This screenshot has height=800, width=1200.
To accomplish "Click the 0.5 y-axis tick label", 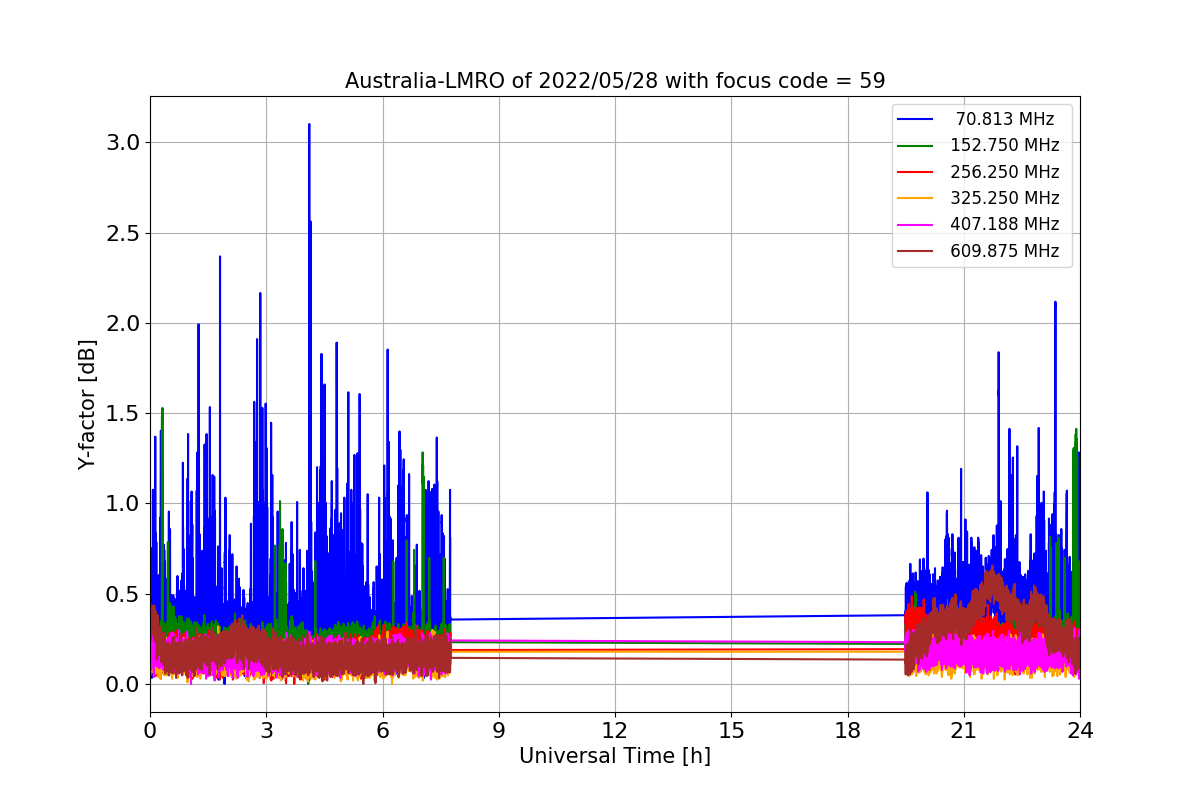I will point(123,594).
